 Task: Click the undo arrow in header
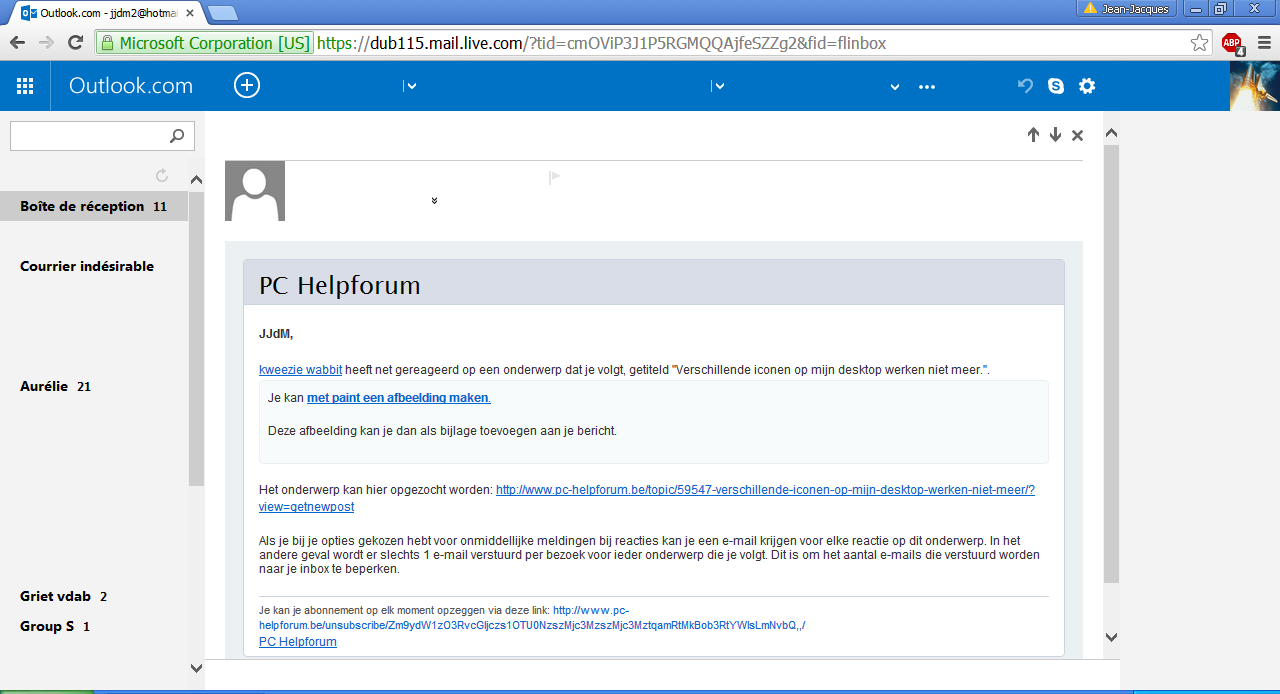(1025, 86)
